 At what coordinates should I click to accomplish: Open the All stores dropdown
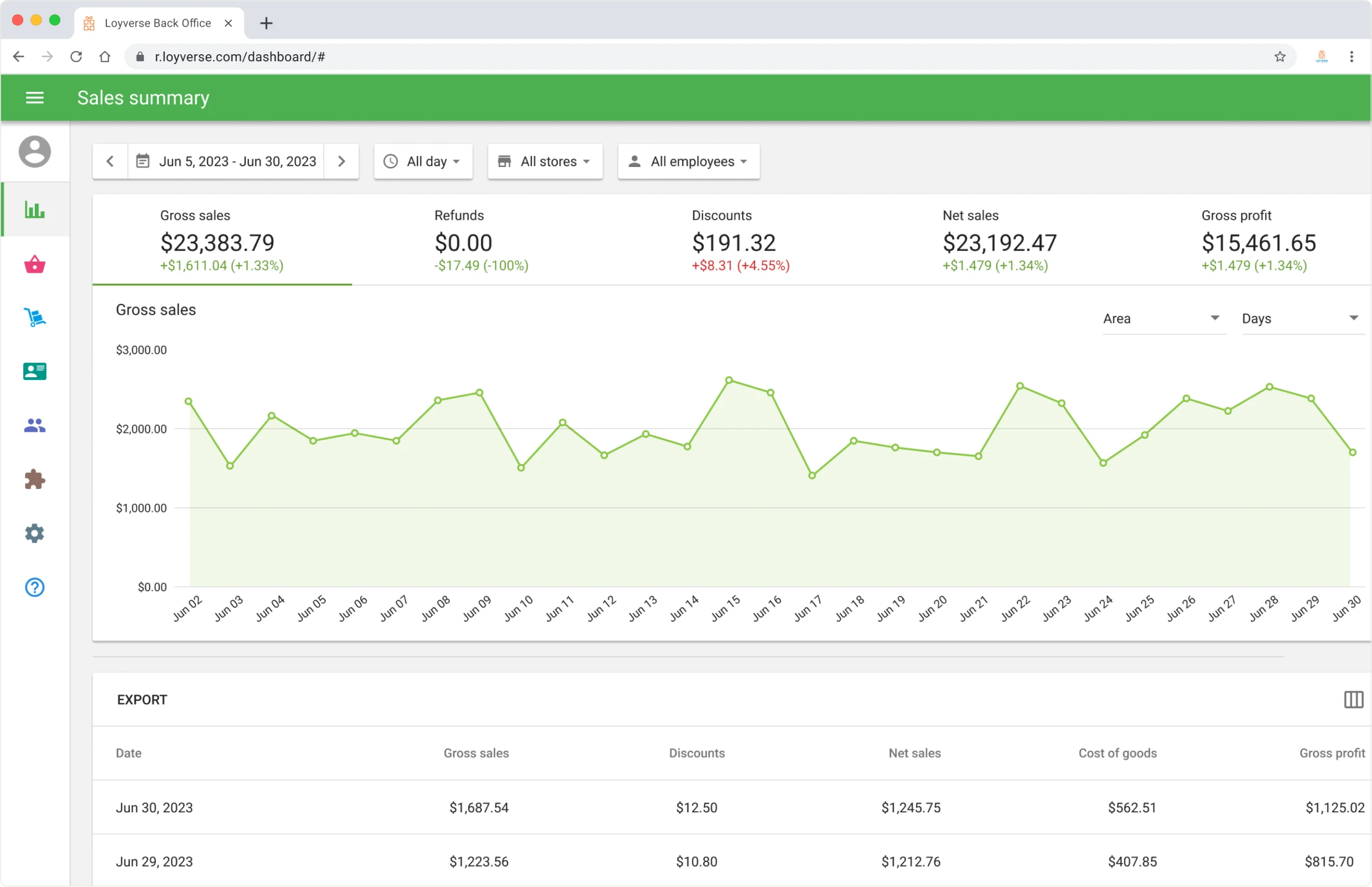[544, 161]
